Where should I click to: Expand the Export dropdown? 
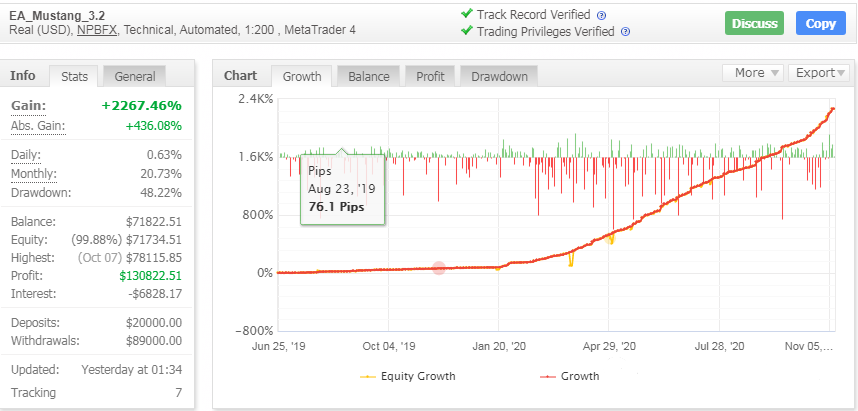(x=817, y=73)
